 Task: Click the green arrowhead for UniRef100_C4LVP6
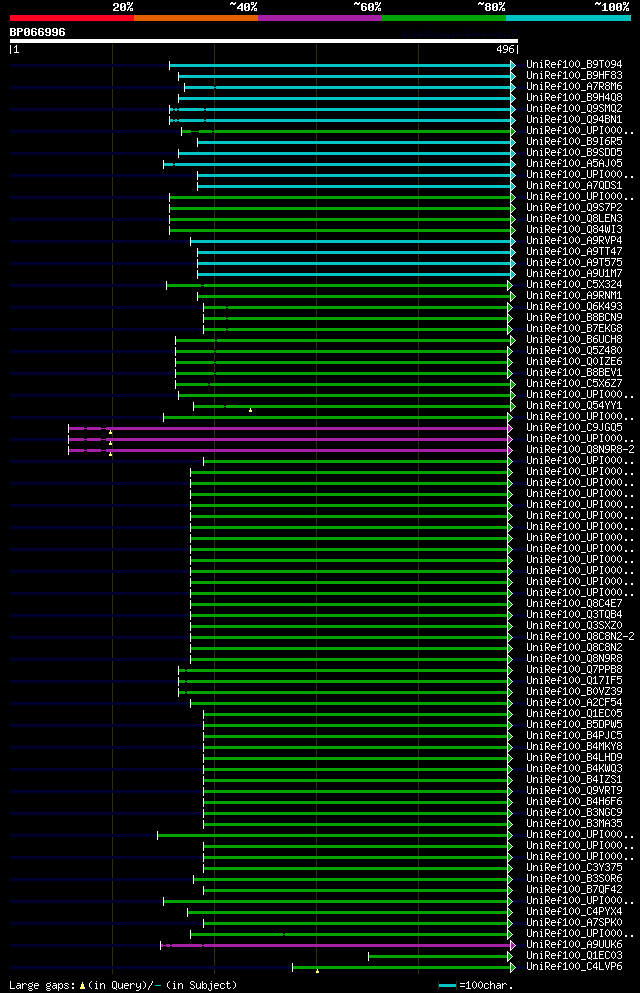513,967
